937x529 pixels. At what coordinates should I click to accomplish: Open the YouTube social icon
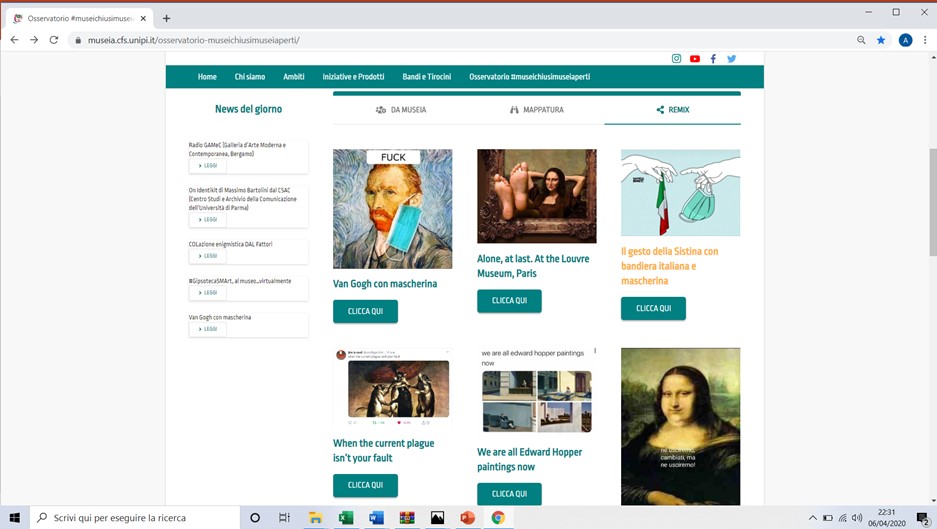click(x=695, y=59)
